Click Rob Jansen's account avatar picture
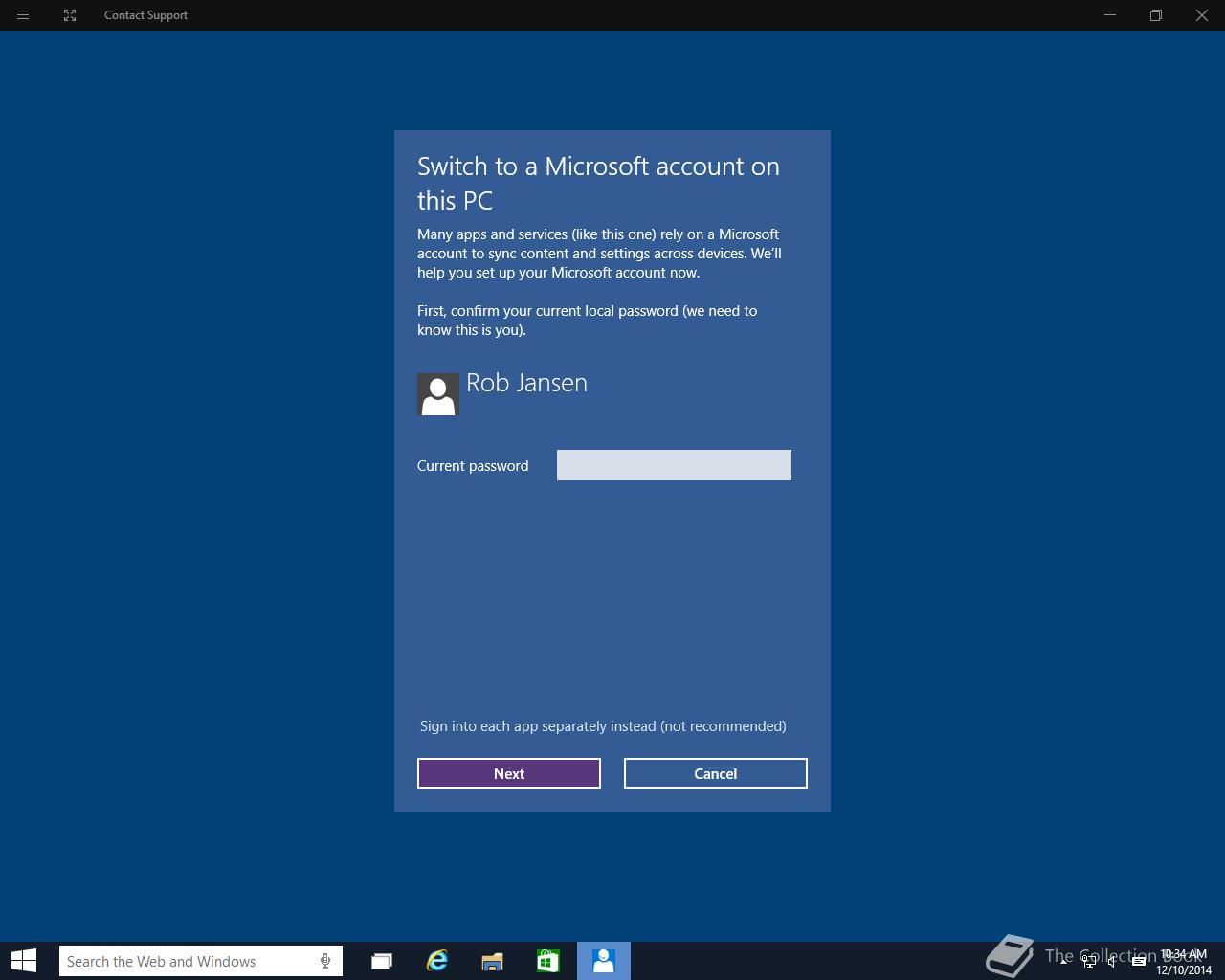The image size is (1225, 980). 438,394
